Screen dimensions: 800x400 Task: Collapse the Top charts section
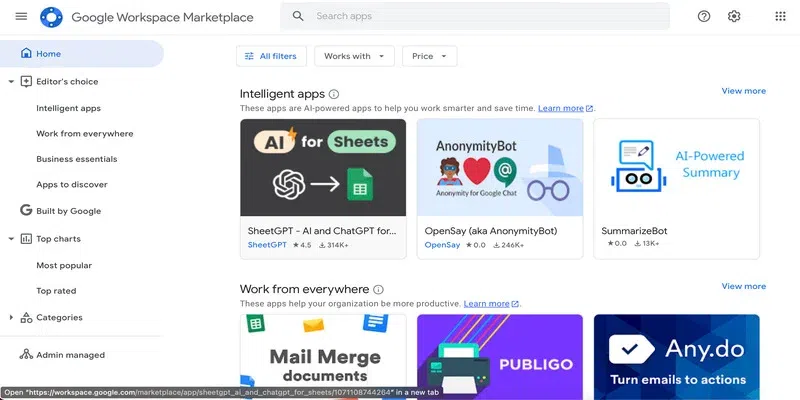(11, 239)
